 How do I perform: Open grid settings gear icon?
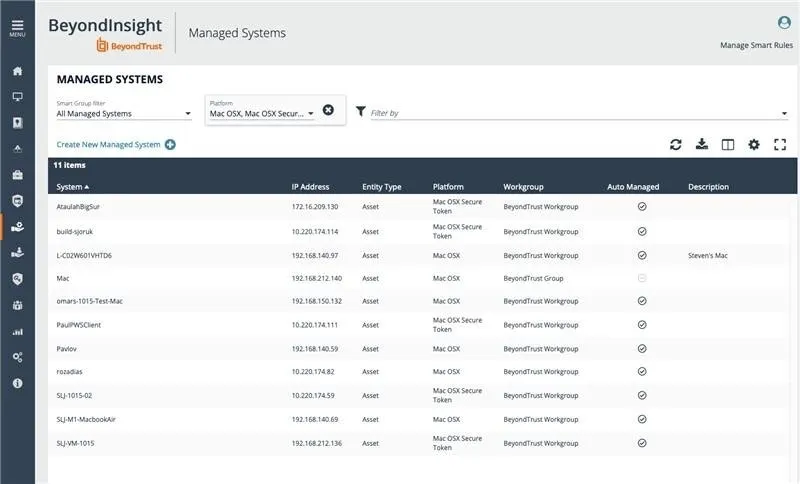(754, 144)
